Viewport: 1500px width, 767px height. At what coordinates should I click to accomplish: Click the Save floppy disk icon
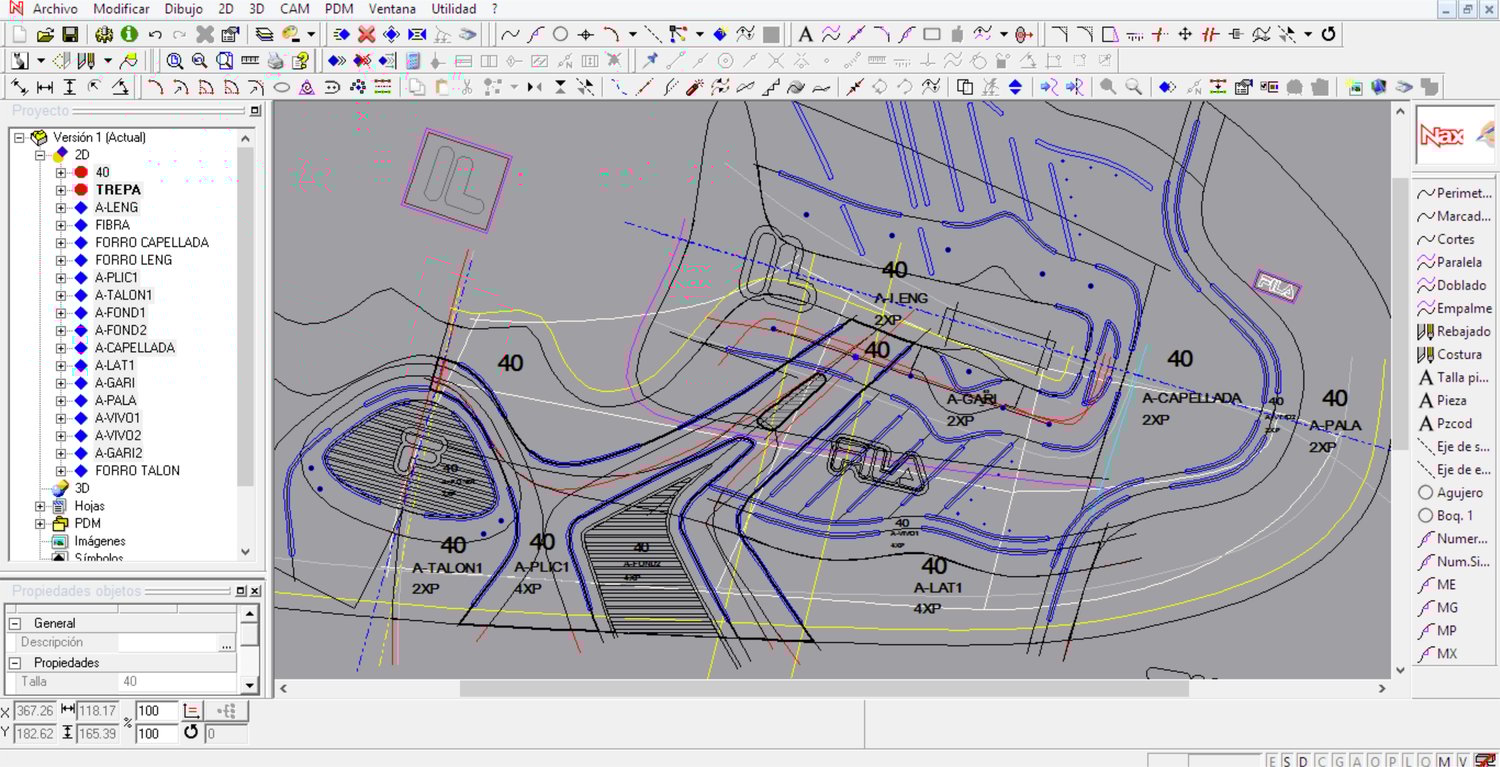[x=70, y=34]
